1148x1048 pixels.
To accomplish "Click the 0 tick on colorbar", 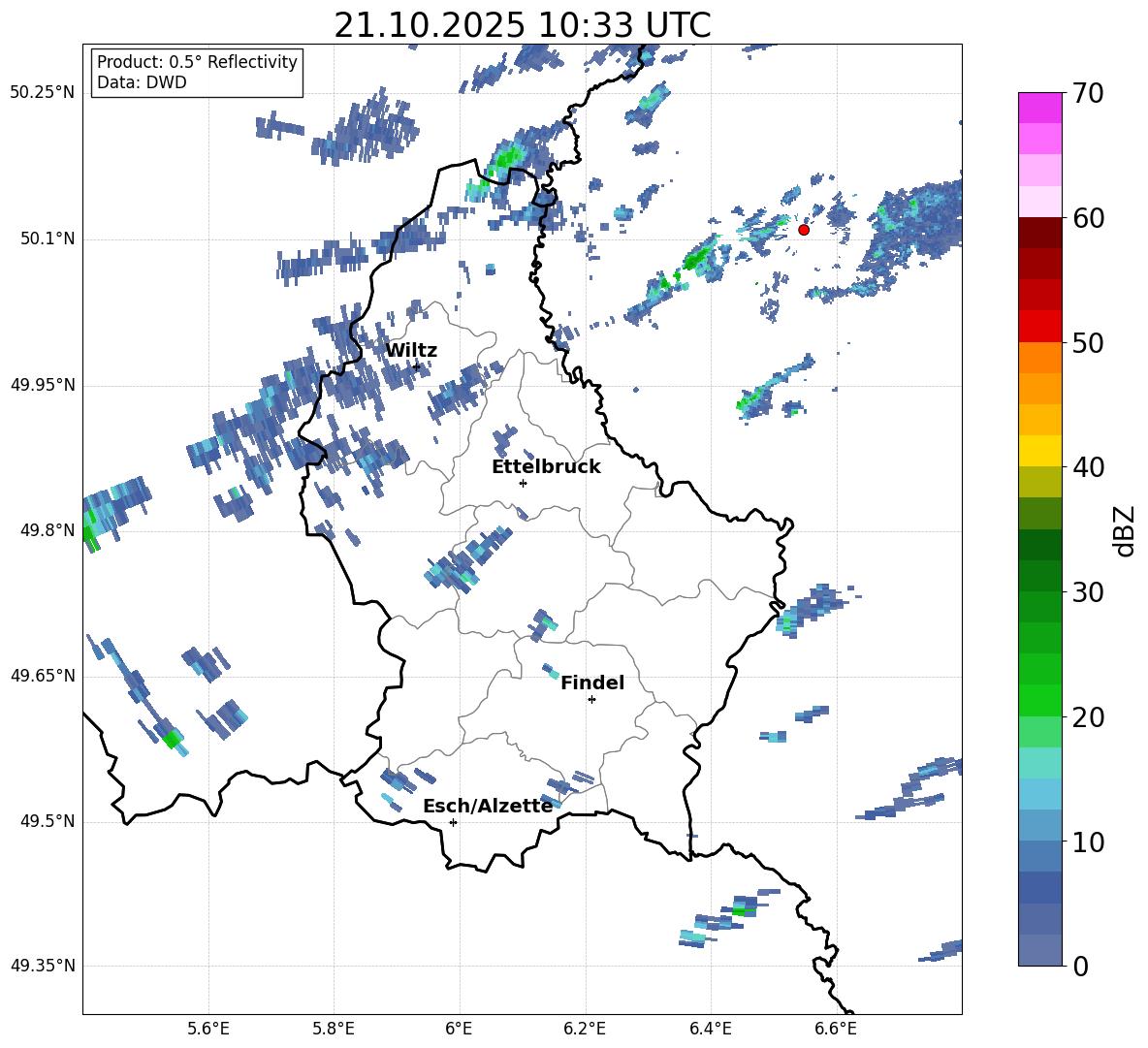I will (1080, 966).
